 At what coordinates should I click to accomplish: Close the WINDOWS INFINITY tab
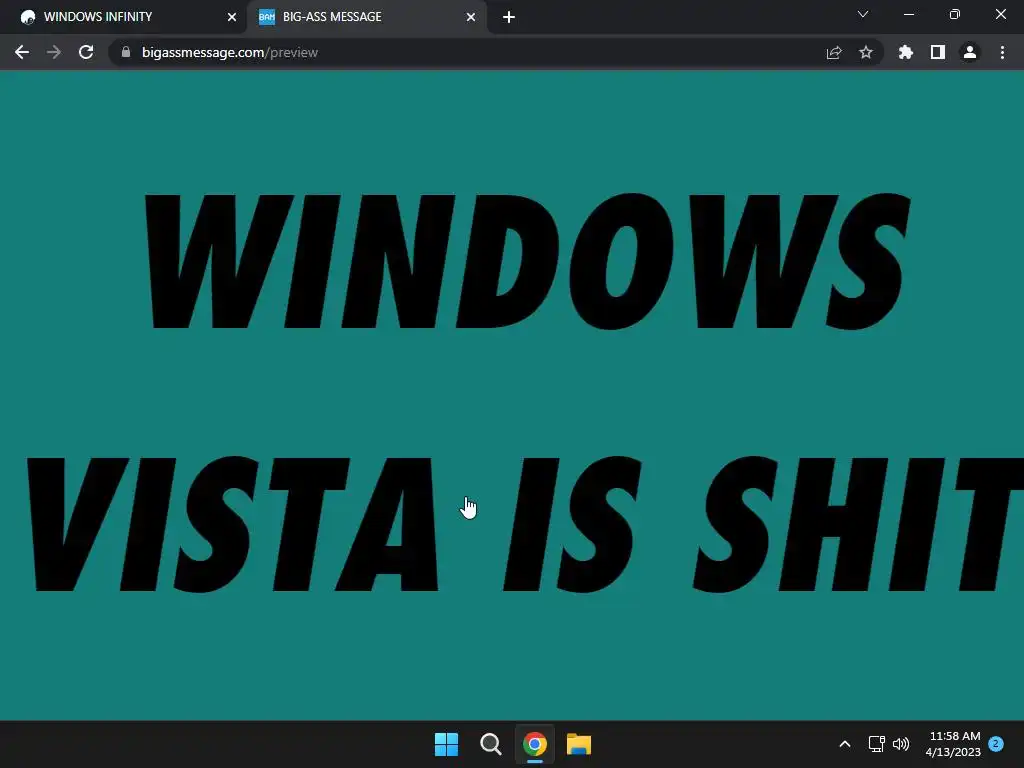coord(232,18)
